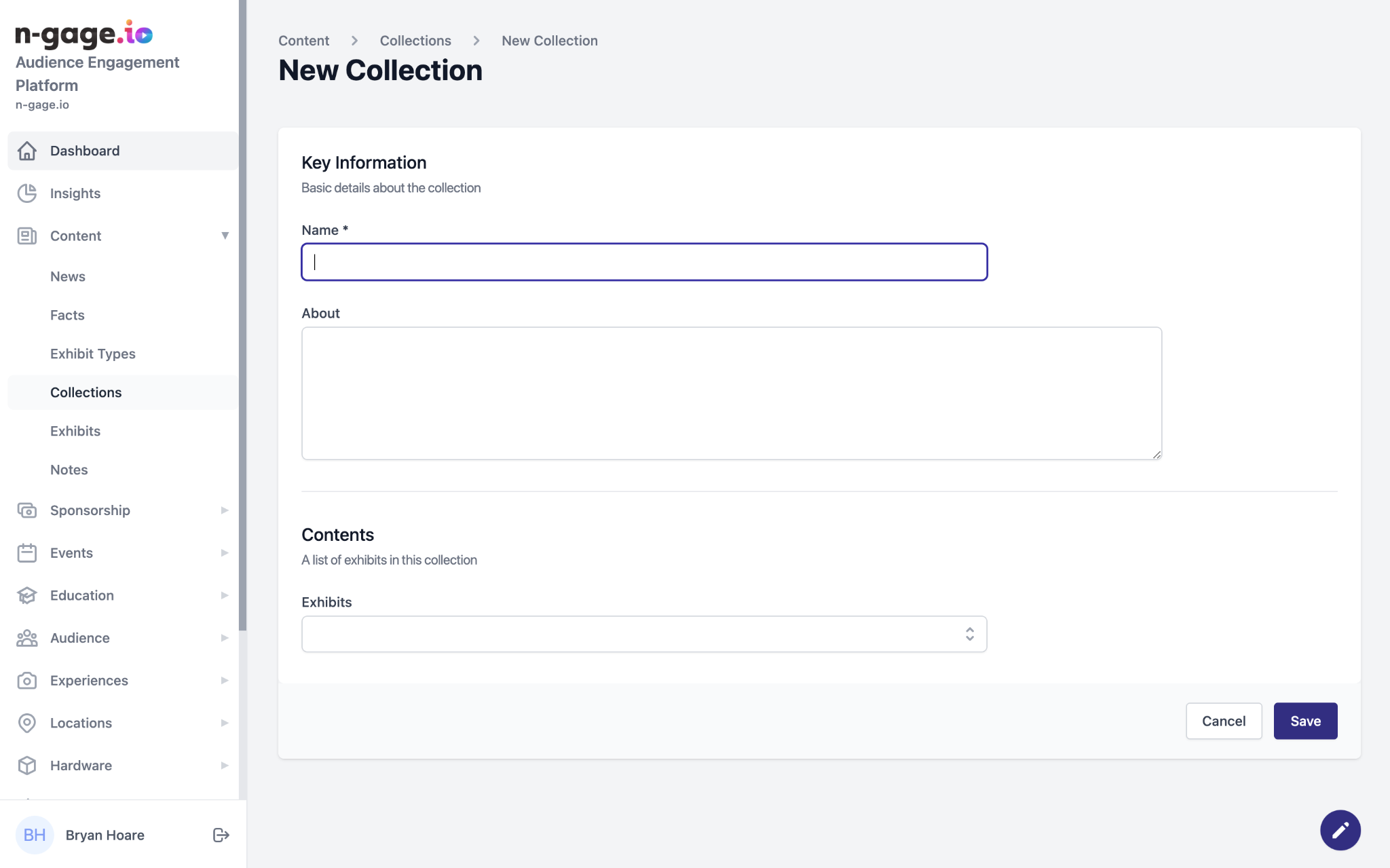
Task: Expand the Experiences submenu arrow
Action: coord(225,681)
